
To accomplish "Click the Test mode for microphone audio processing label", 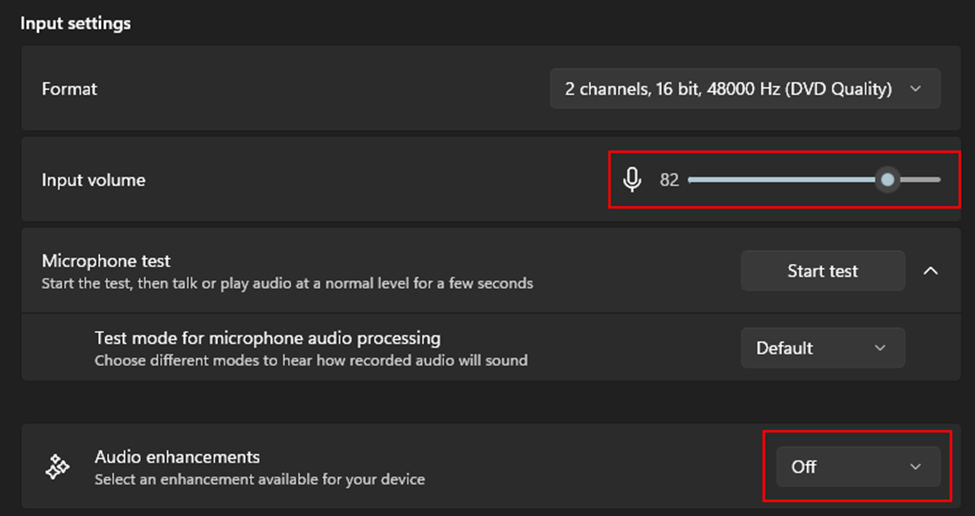I will 267,338.
